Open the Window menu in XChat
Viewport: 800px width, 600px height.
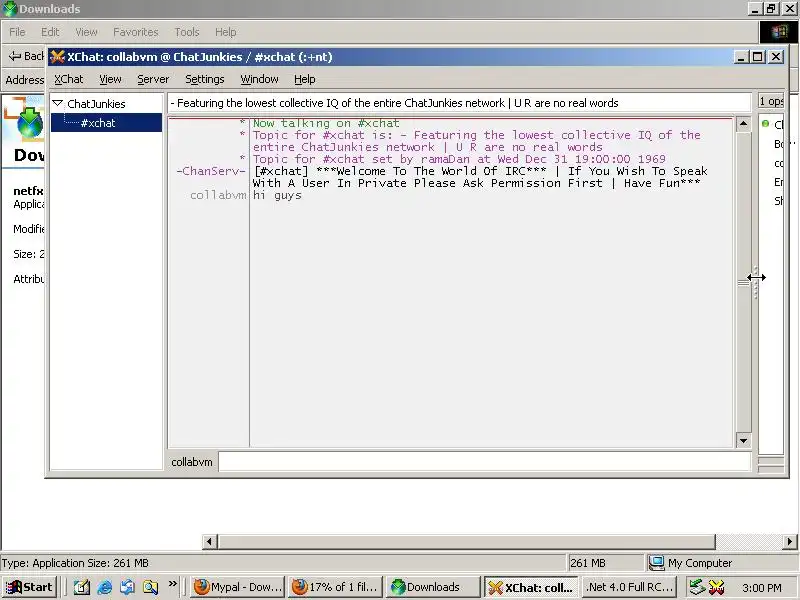point(259,79)
